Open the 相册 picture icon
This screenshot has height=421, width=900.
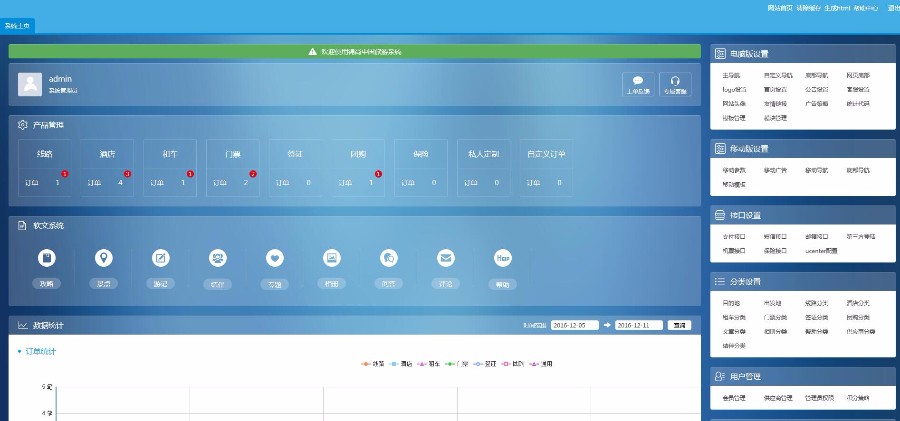pyautogui.click(x=332, y=258)
